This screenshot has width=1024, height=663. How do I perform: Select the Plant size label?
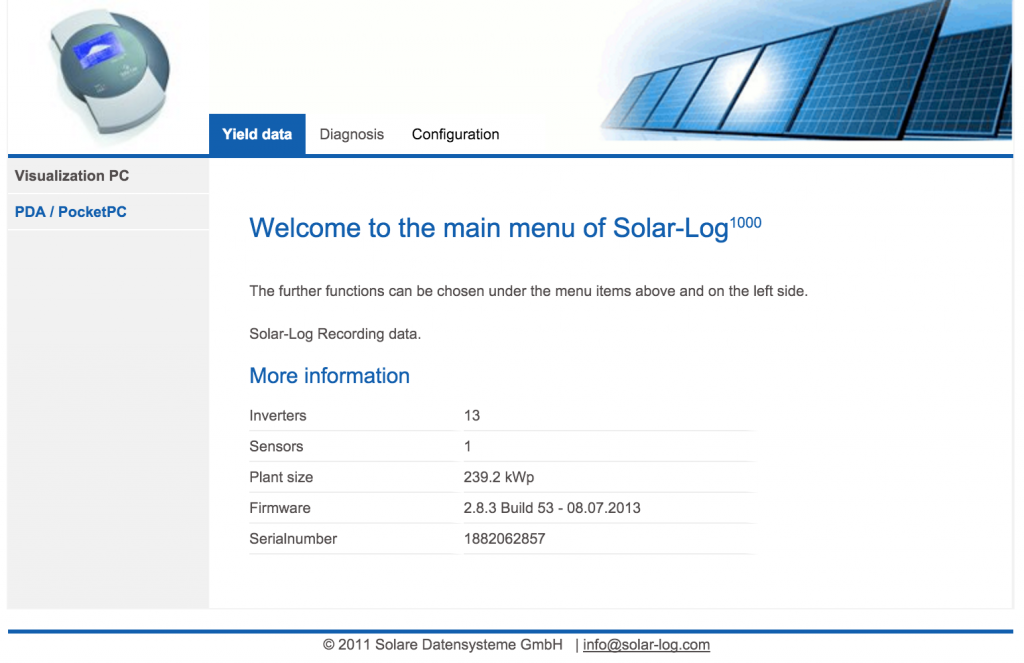click(281, 477)
